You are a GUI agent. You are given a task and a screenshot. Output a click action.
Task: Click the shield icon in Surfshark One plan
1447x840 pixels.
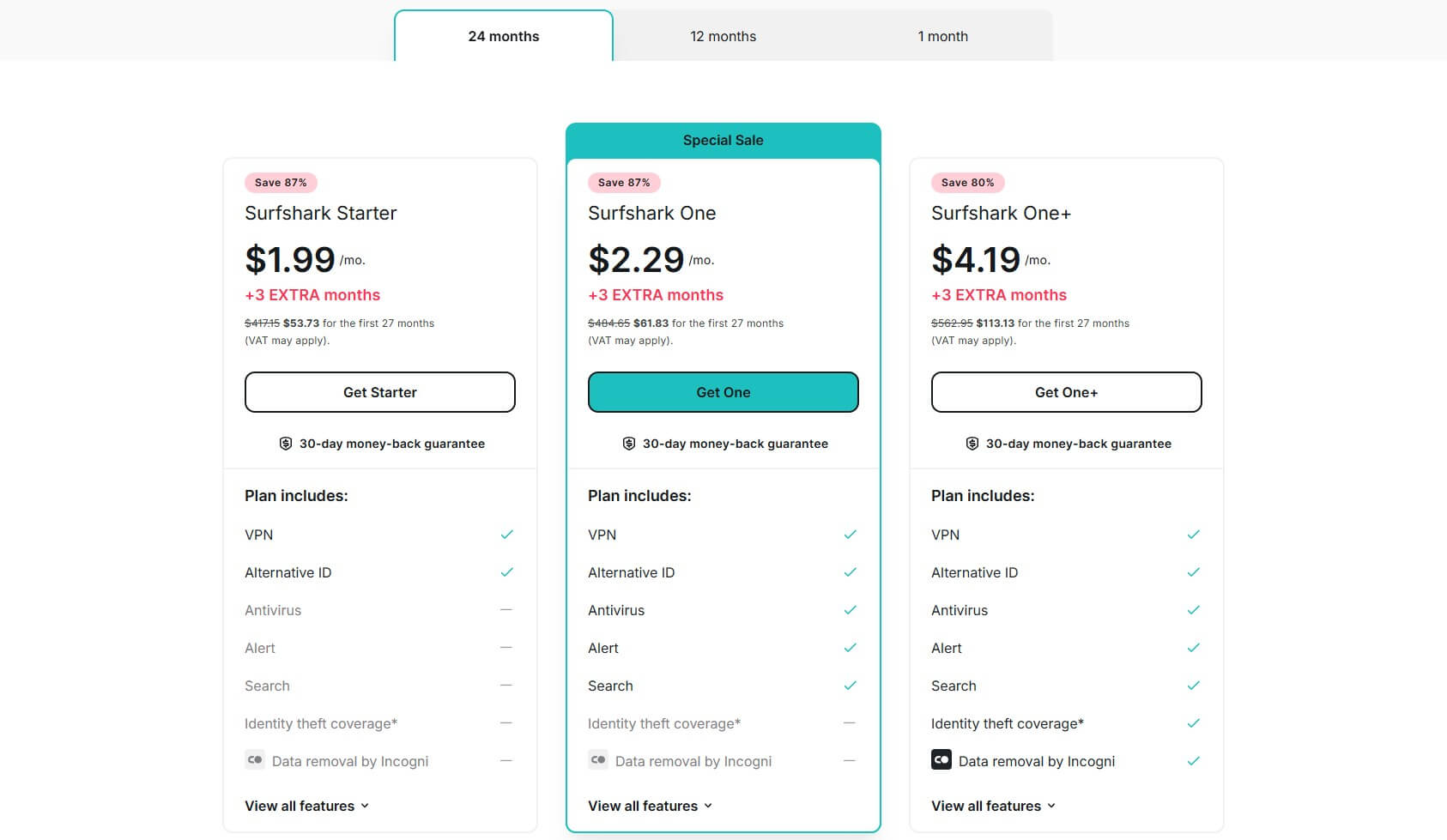tap(627, 444)
